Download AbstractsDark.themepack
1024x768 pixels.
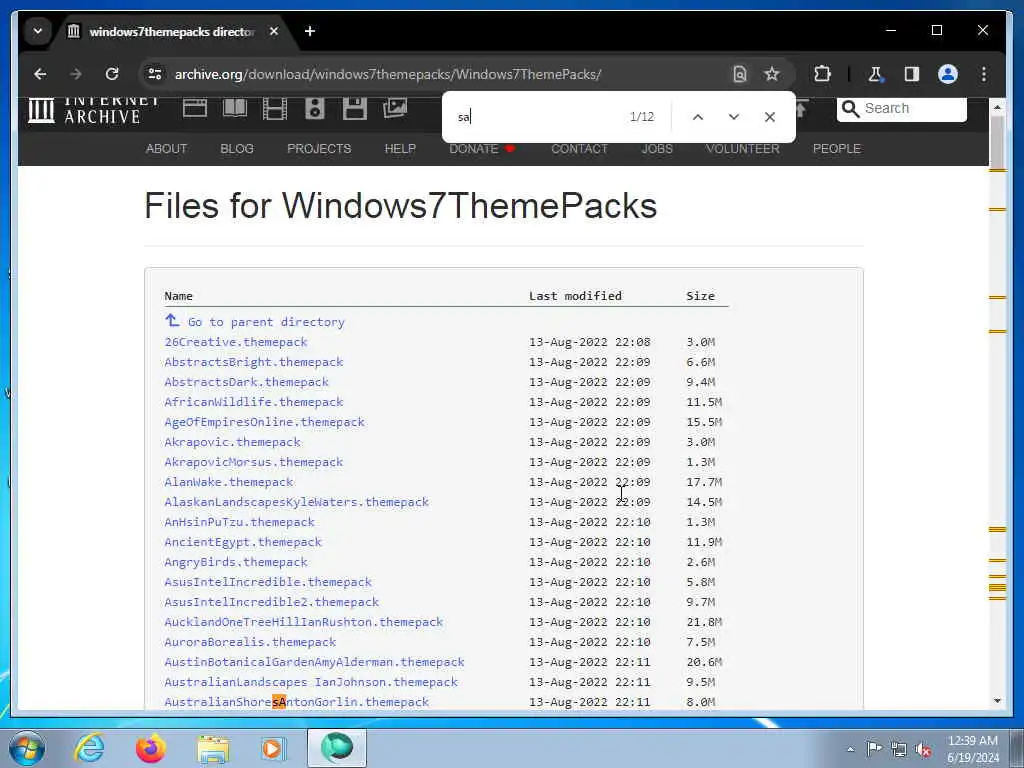(246, 381)
